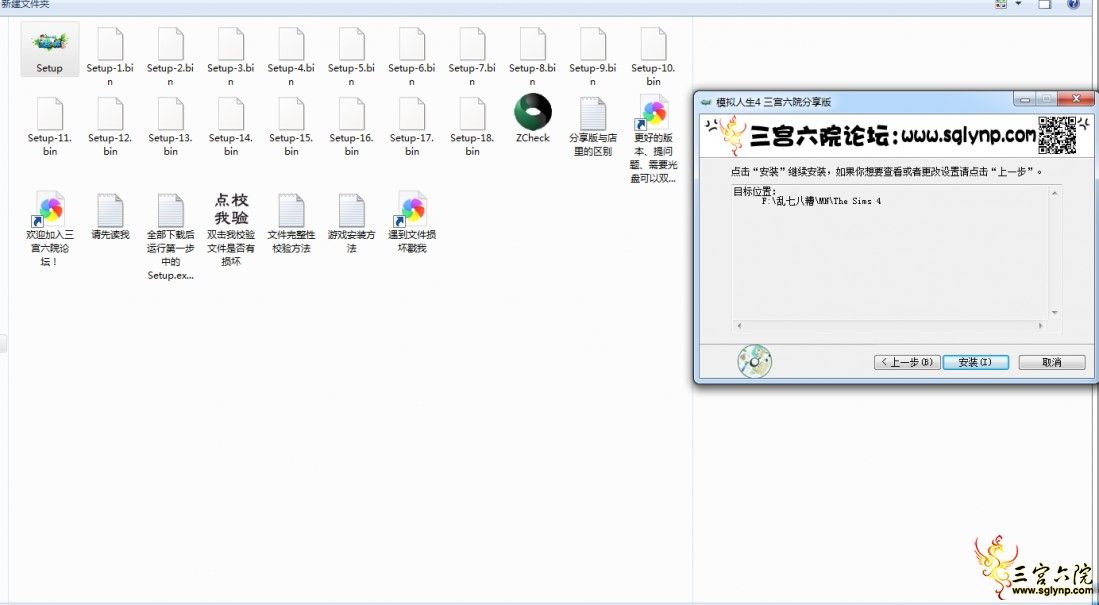
Task: Minimize the 模拟人生4 installer window
Action: 1025,100
